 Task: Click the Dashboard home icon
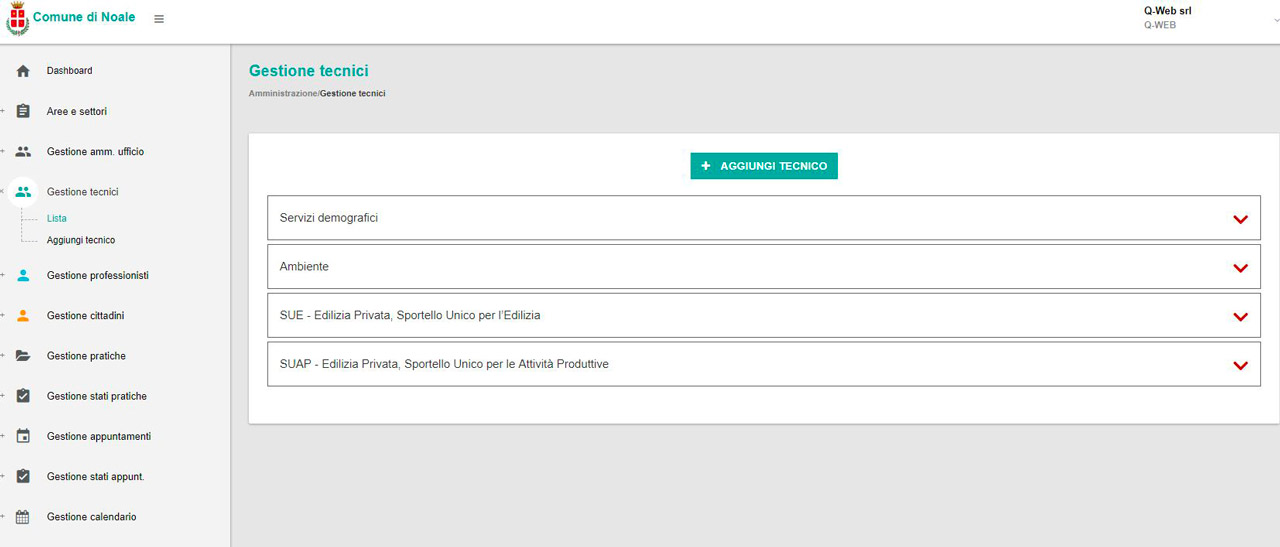pyautogui.click(x=23, y=71)
